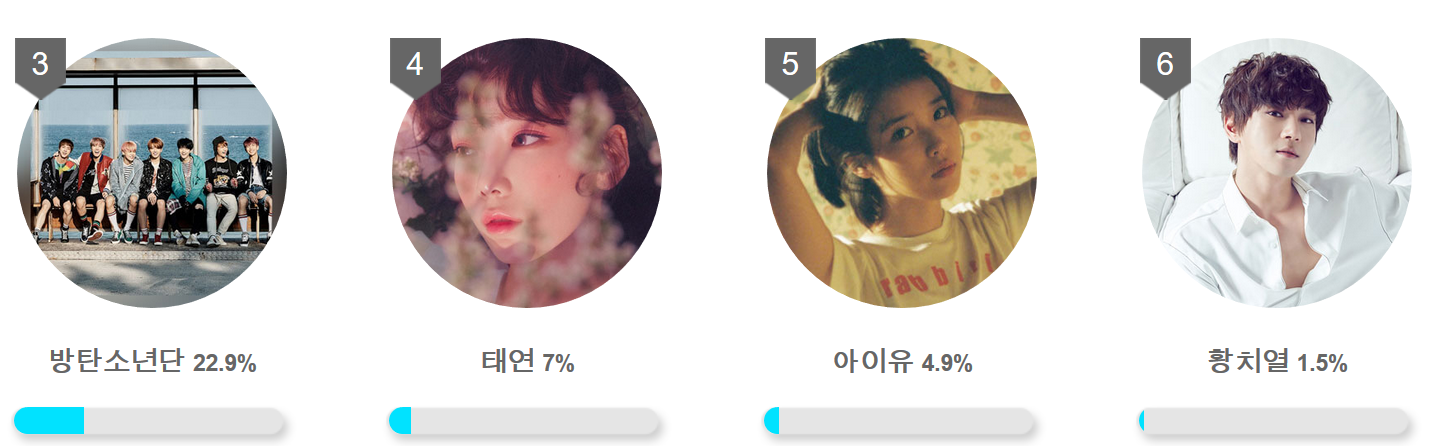
Task: Open the 황치열 circular portrait
Action: pos(1277,173)
